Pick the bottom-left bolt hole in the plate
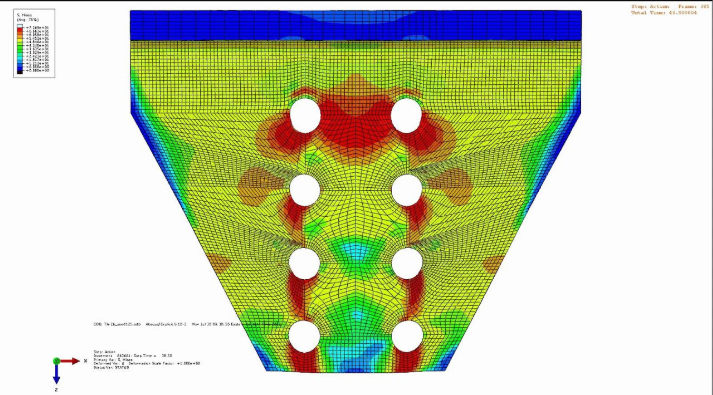This screenshot has height=395, width=713. [x=304, y=336]
